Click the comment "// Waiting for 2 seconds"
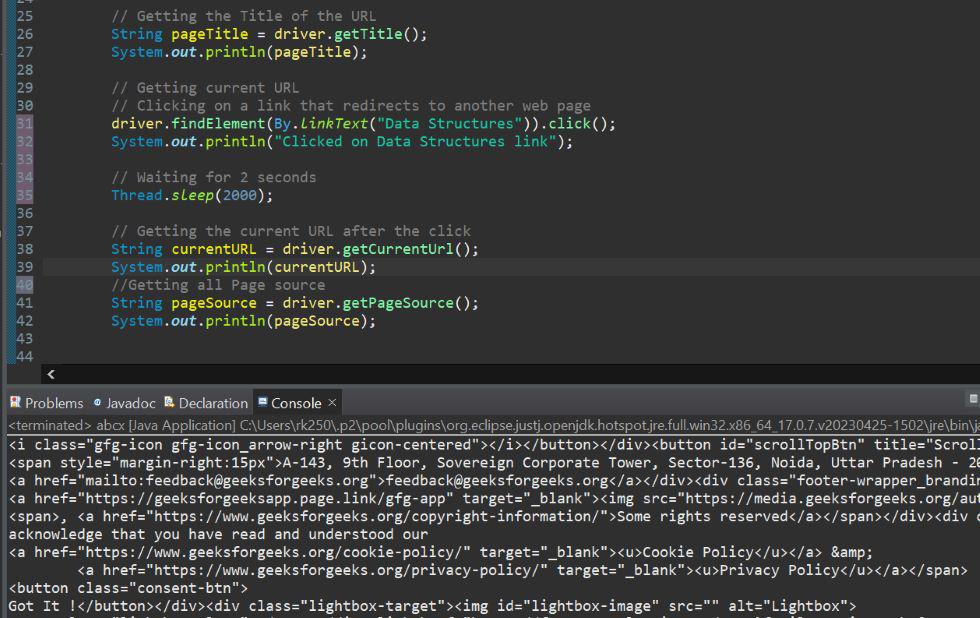 214,177
